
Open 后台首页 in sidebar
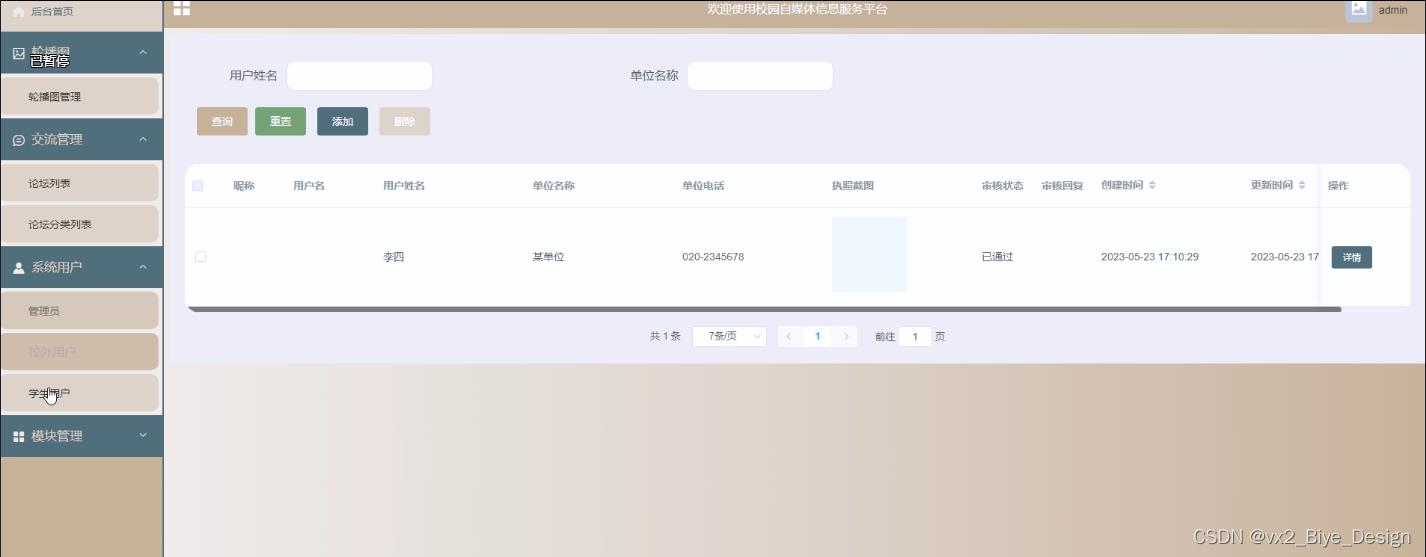pos(81,11)
